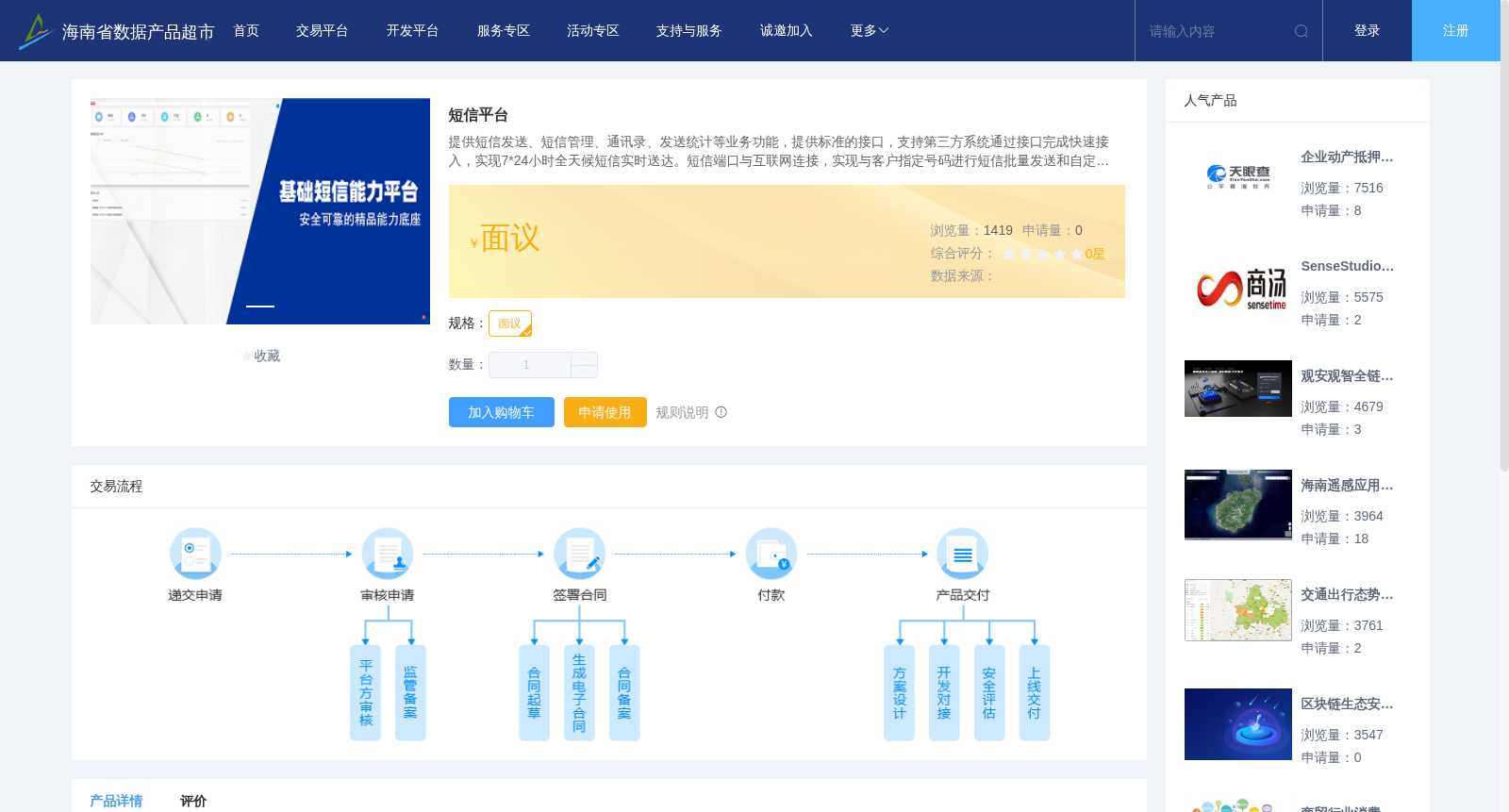This screenshot has height=812, width=1509.
Task: Open the 支持与服务 menu item
Action: click(x=689, y=31)
